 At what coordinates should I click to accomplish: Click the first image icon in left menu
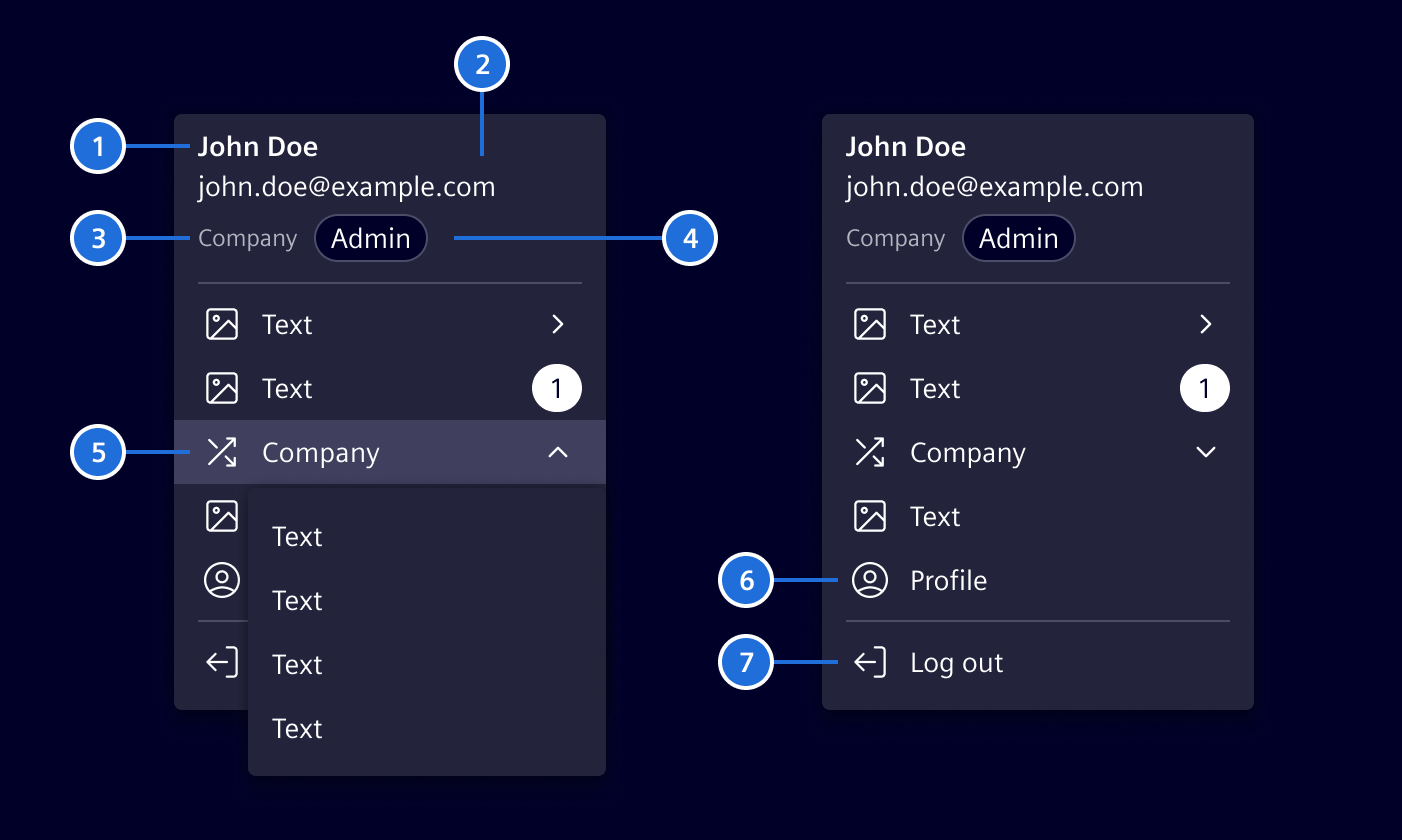(222, 325)
